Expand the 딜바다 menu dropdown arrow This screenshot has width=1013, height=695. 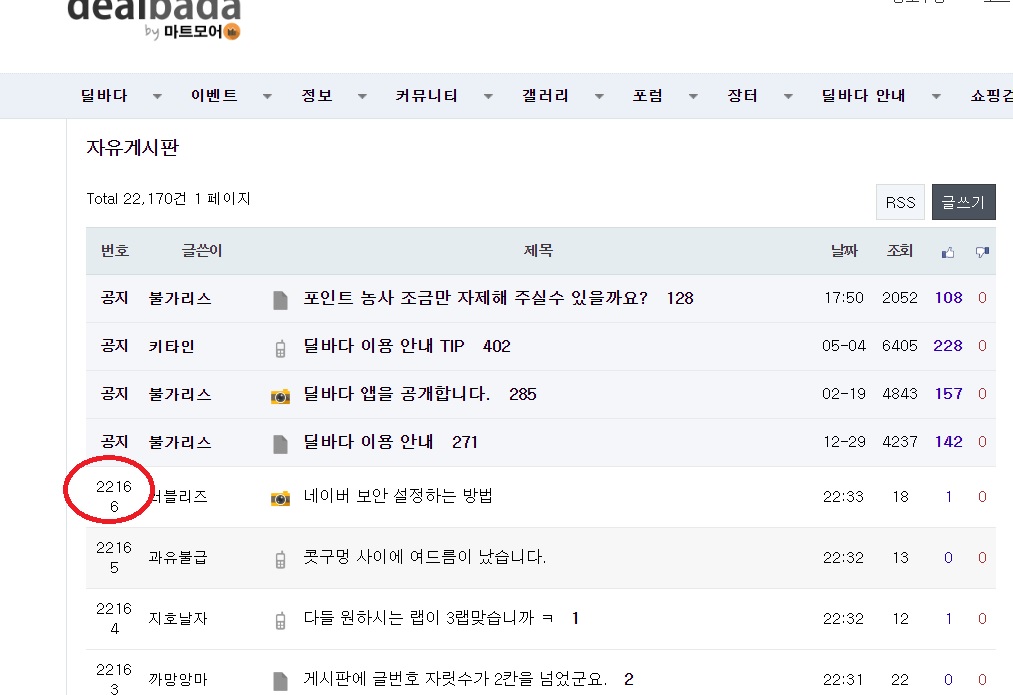157,97
